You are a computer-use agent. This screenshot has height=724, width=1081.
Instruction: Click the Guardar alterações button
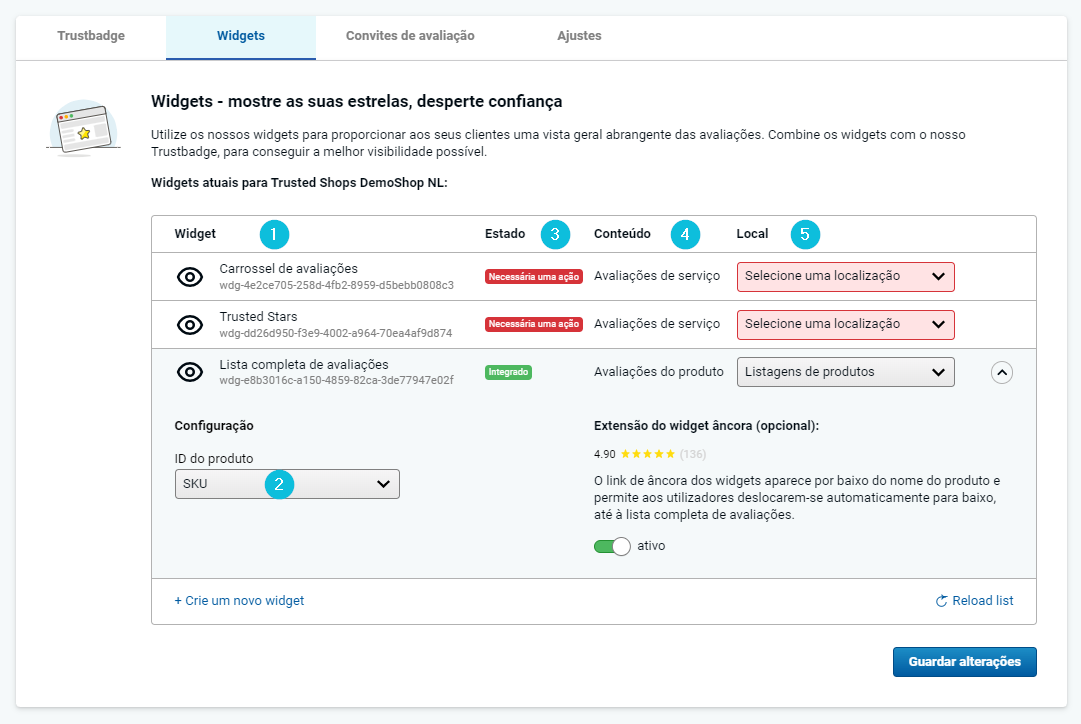[964, 662]
